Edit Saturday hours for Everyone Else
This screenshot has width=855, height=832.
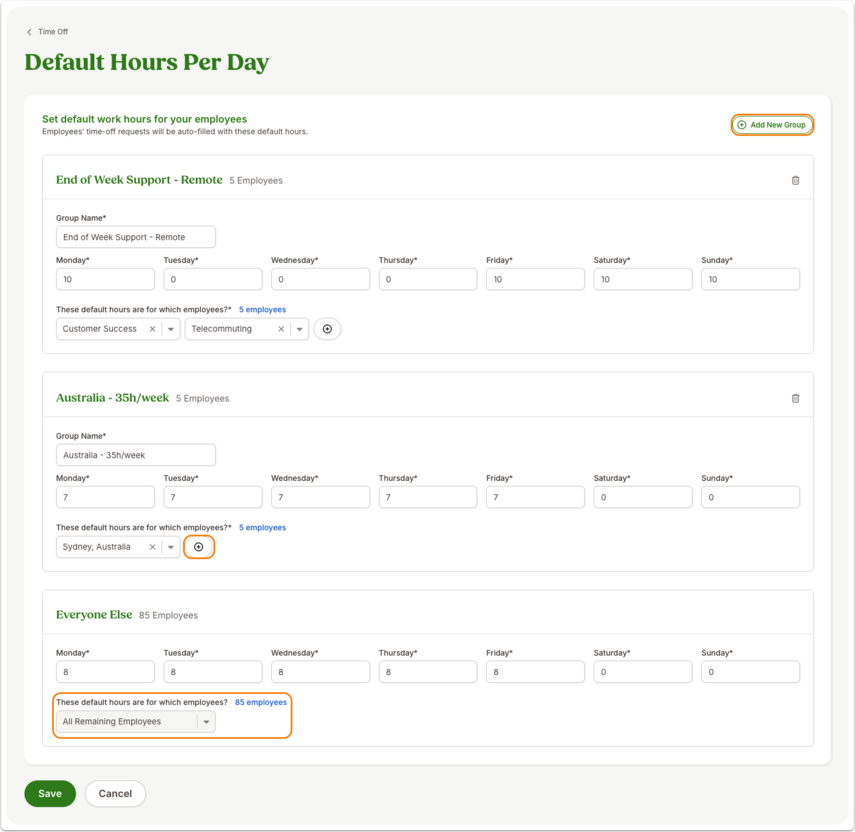[643, 672]
